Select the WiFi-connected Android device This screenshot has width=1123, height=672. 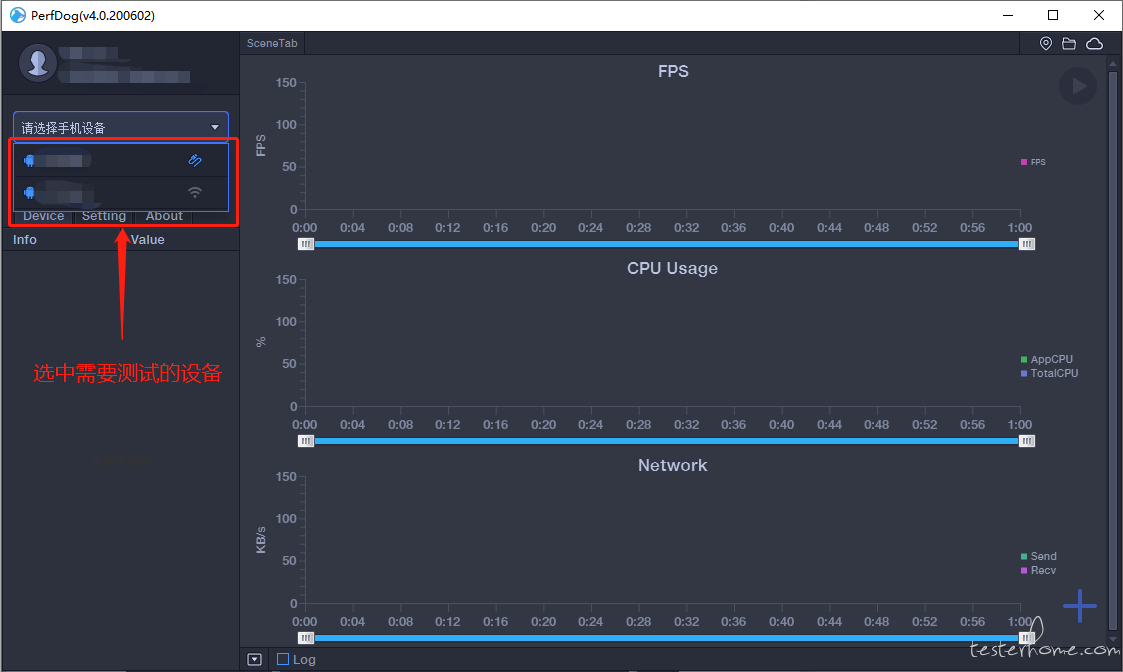121,193
